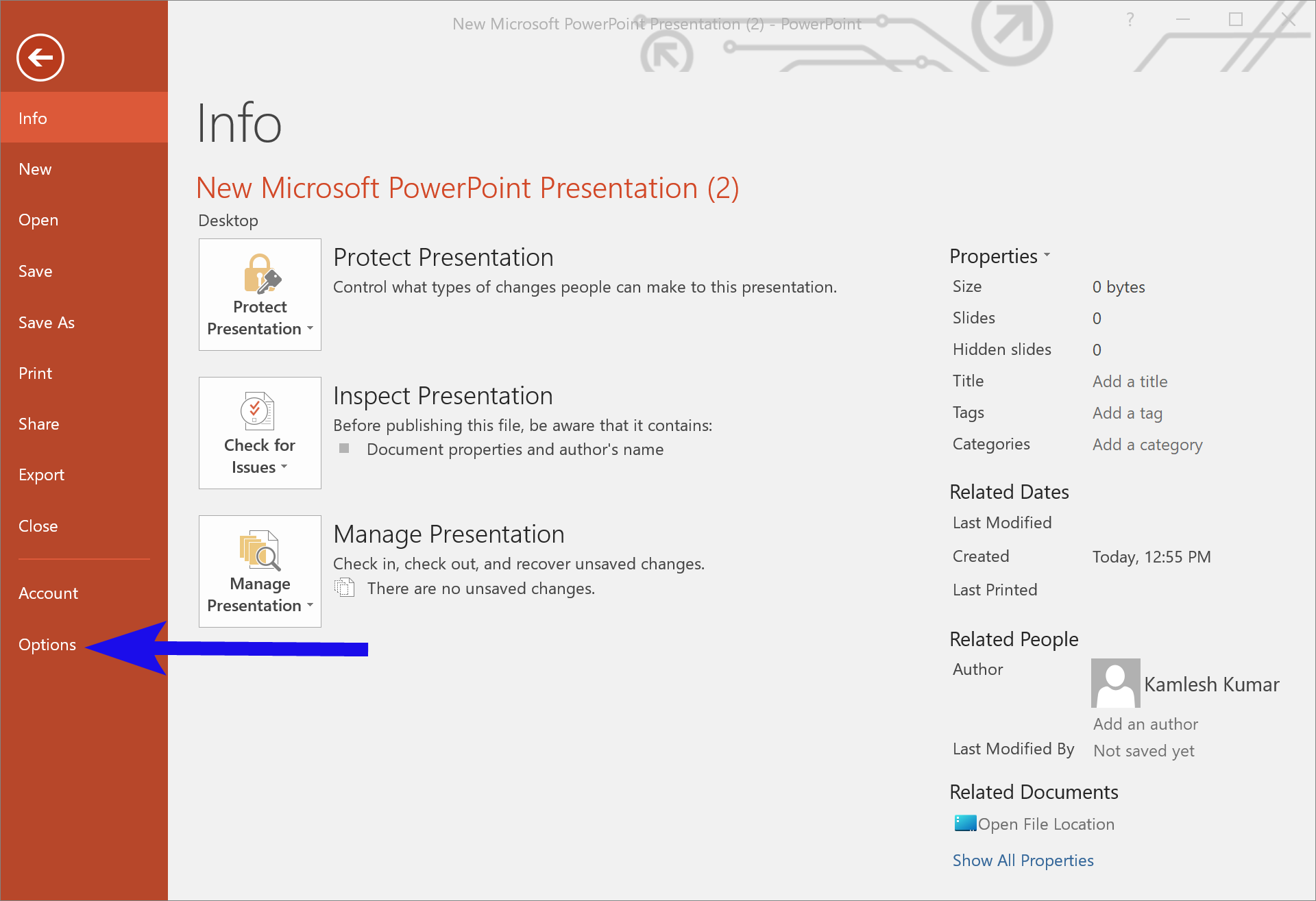Click the Desktop file location text

(x=228, y=221)
